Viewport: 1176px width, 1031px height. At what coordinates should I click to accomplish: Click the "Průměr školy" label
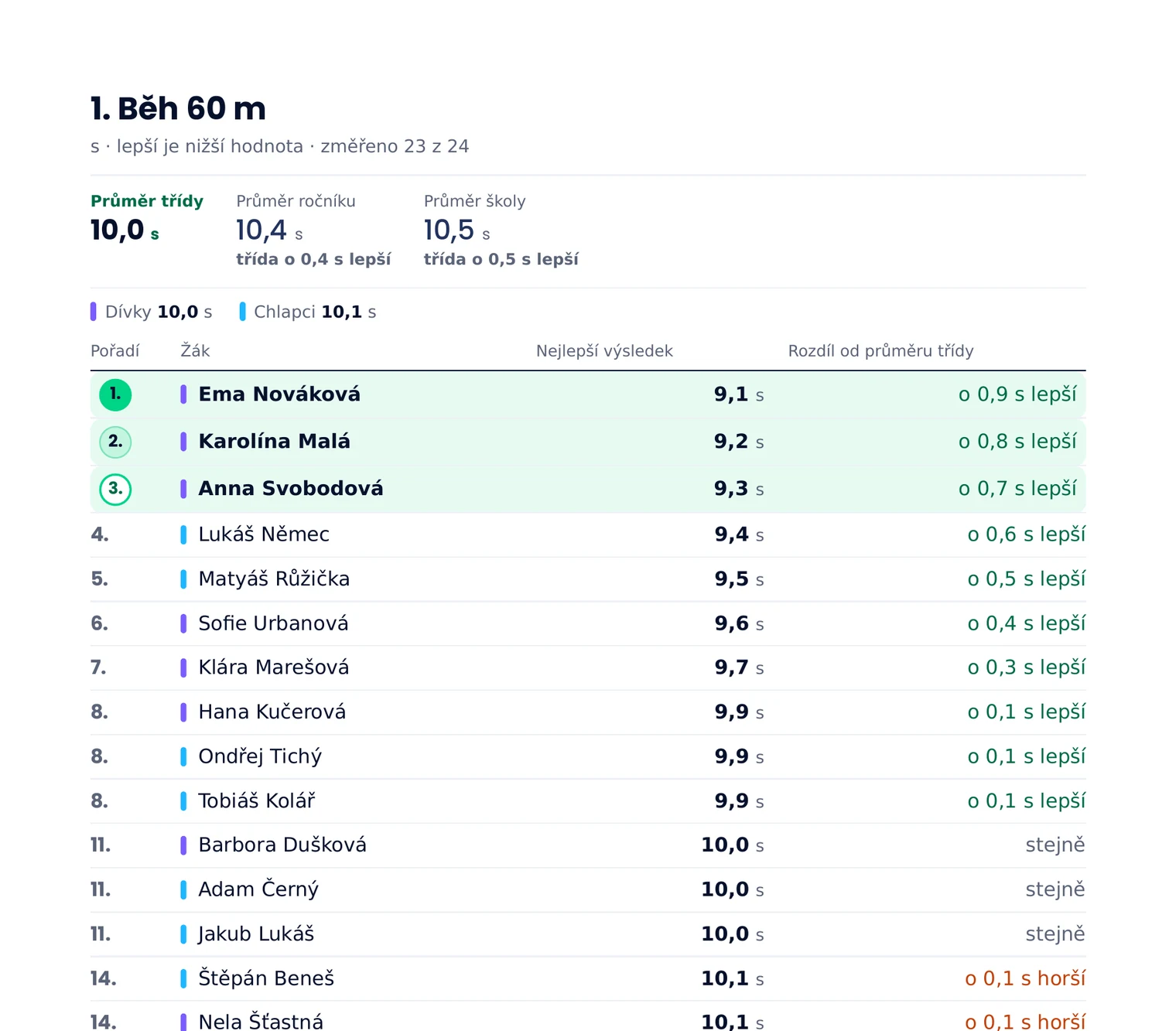[x=474, y=201]
